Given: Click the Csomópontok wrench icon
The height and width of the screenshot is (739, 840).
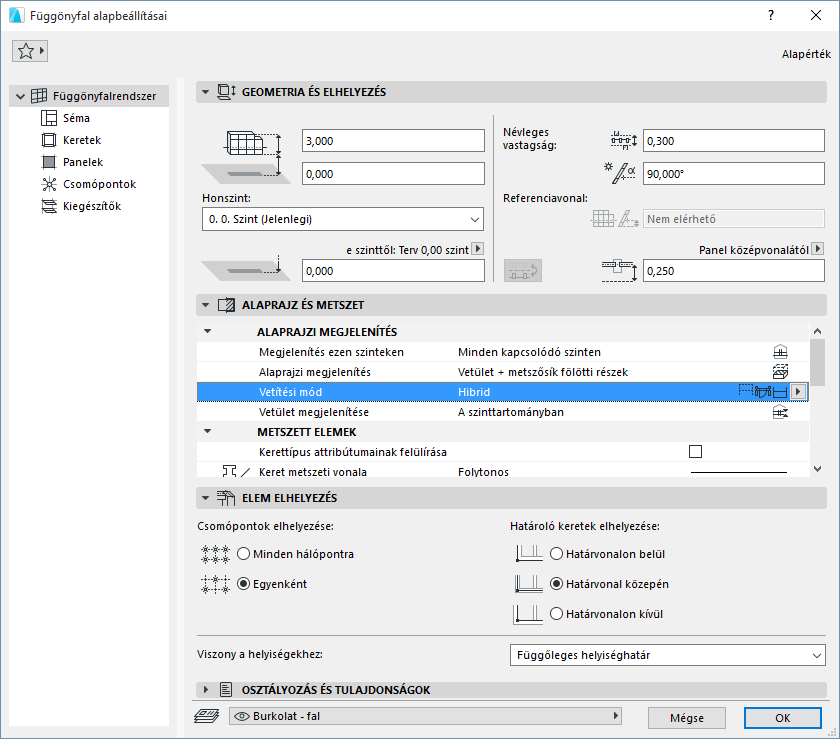Looking at the screenshot, I should (48, 183).
